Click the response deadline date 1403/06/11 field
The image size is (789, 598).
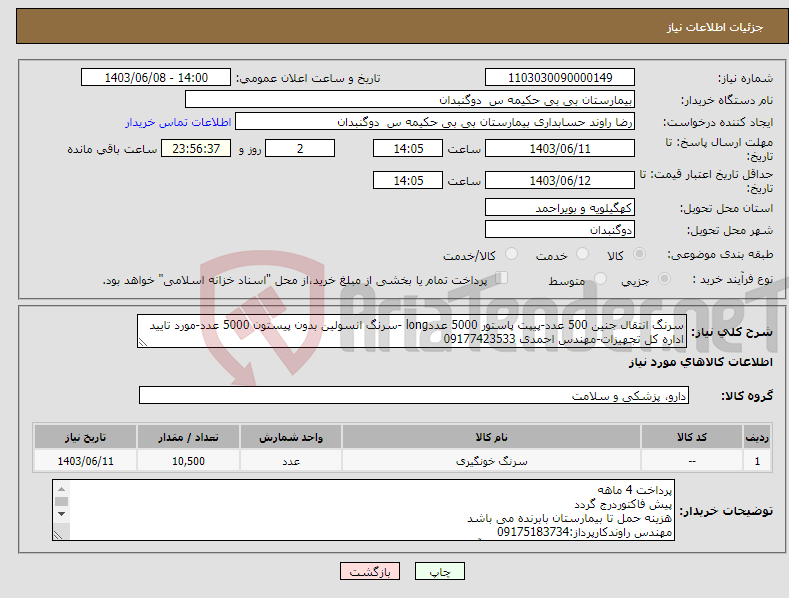coord(560,148)
